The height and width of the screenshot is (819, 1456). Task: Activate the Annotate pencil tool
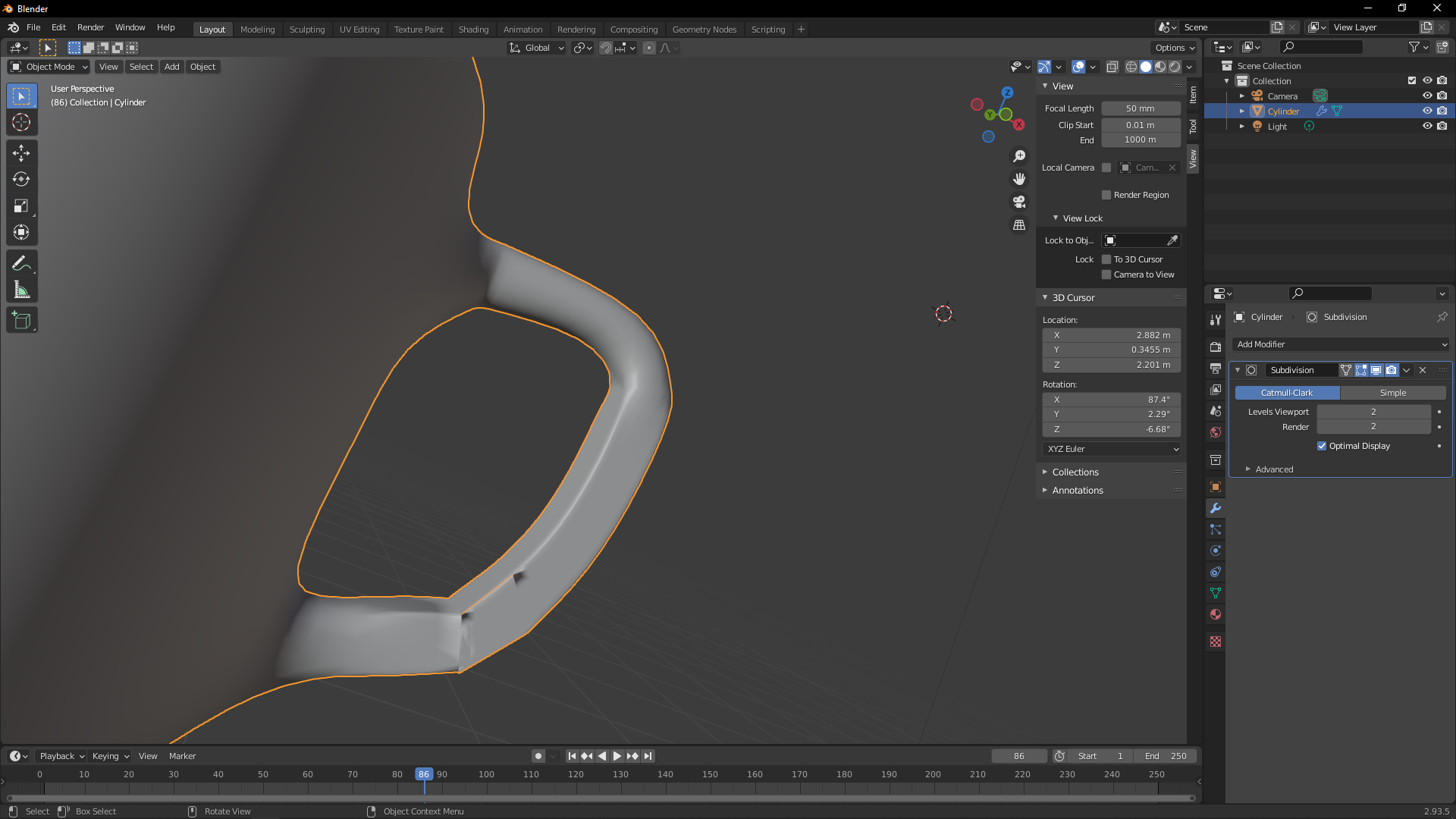click(x=21, y=264)
